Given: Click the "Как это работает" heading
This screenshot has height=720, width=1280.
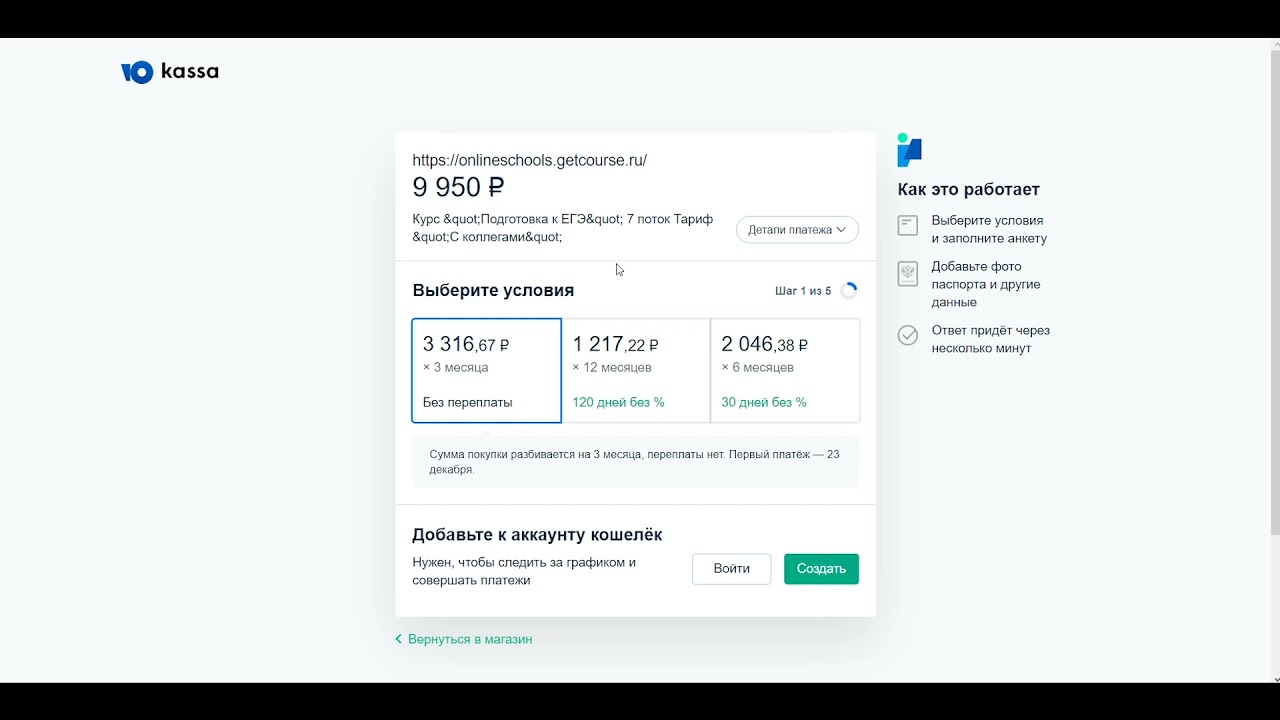Looking at the screenshot, I should (x=969, y=189).
